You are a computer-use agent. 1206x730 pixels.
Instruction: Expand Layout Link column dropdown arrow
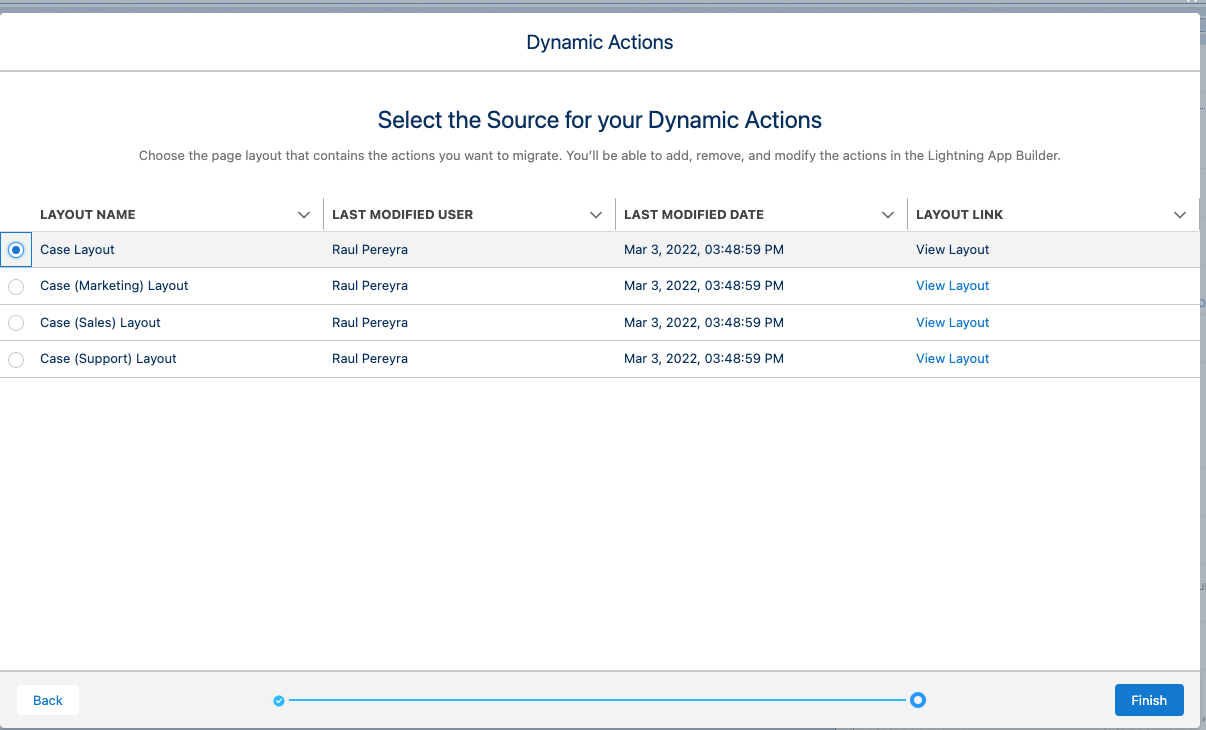click(x=1180, y=215)
